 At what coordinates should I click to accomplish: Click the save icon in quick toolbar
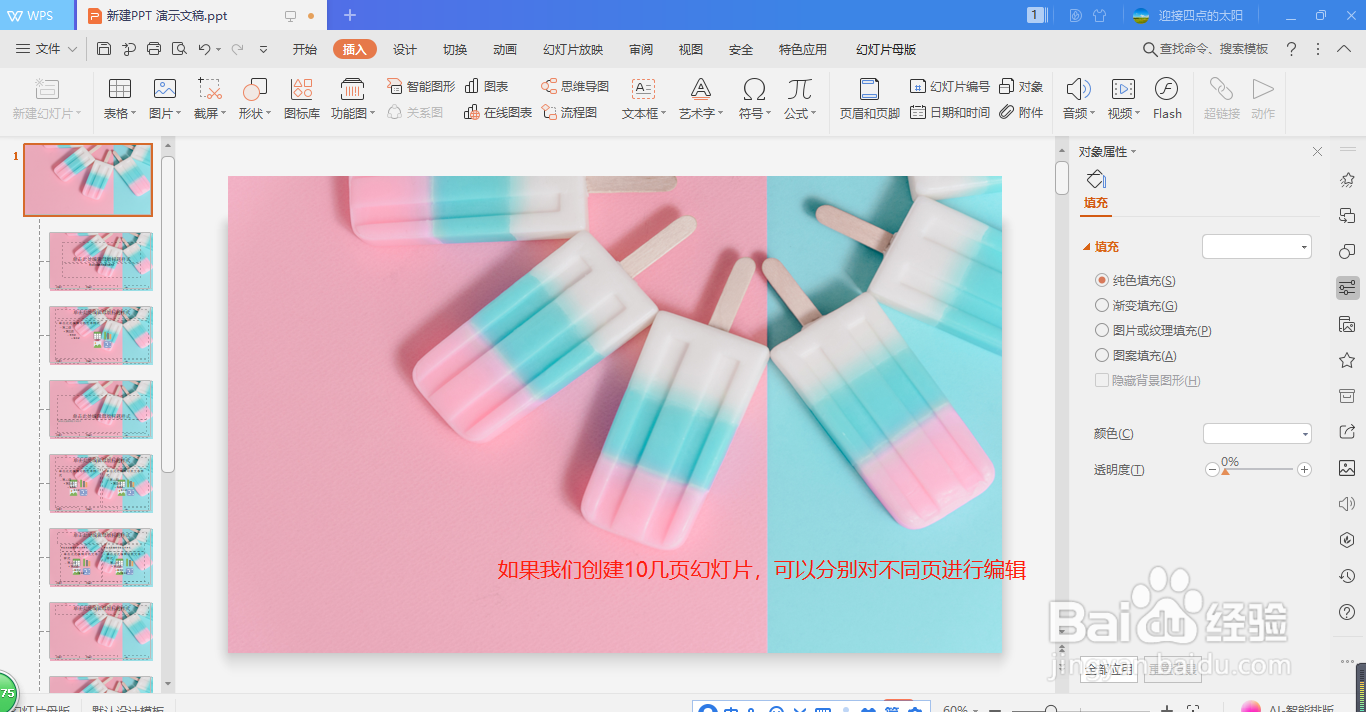coord(104,49)
